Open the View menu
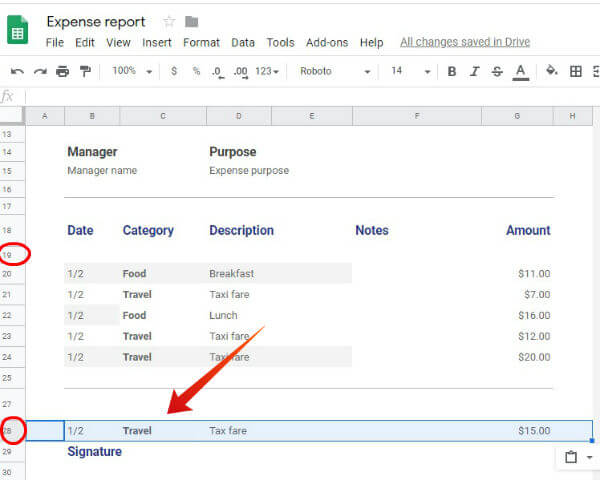 [x=118, y=42]
